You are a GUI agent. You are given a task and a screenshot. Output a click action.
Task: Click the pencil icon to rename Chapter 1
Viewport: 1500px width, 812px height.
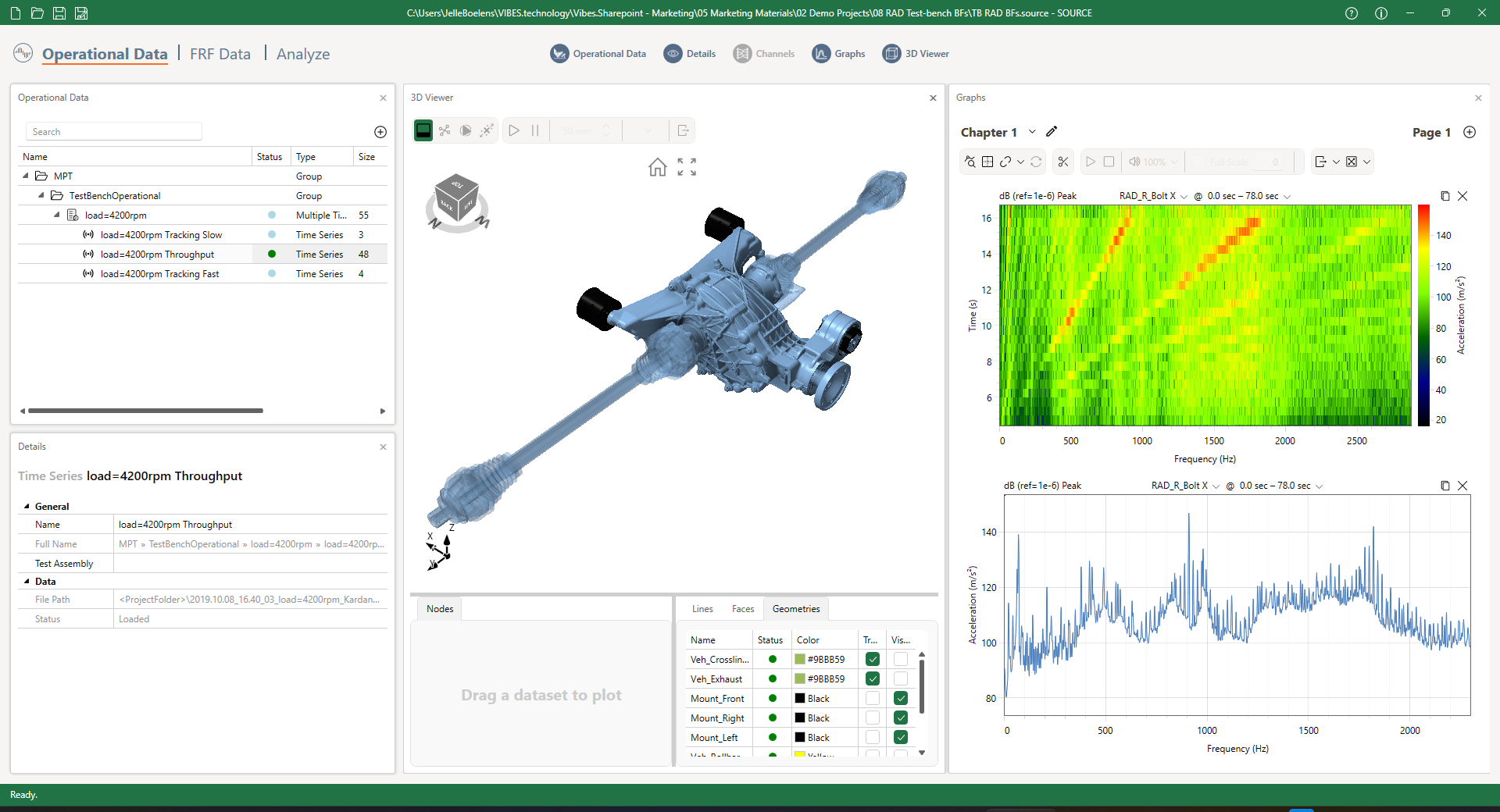pos(1052,132)
